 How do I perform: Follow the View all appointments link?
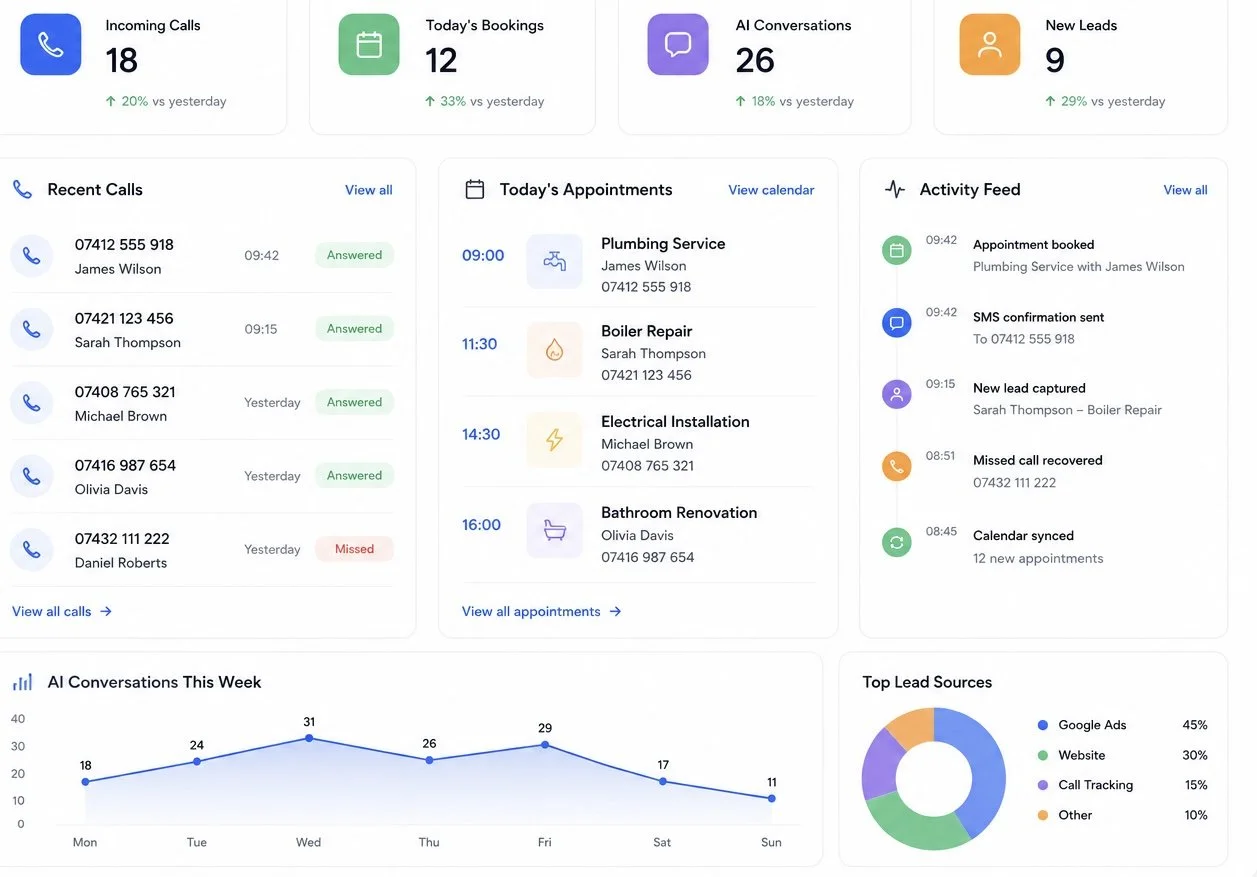(542, 611)
